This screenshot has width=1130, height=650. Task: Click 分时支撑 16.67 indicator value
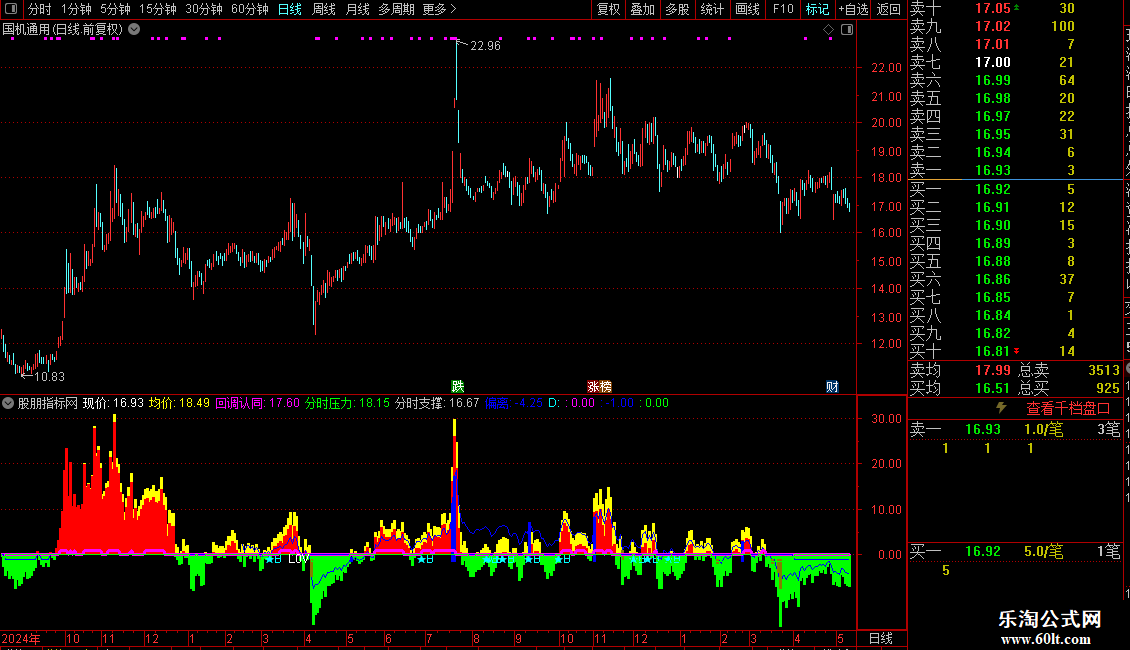tap(437, 403)
